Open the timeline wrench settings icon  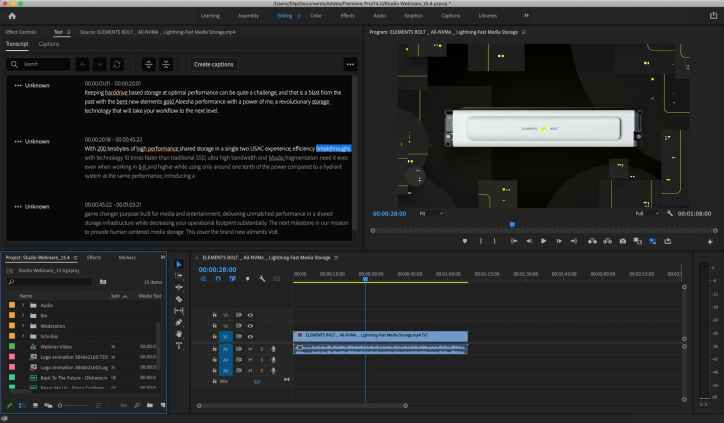tap(262, 278)
